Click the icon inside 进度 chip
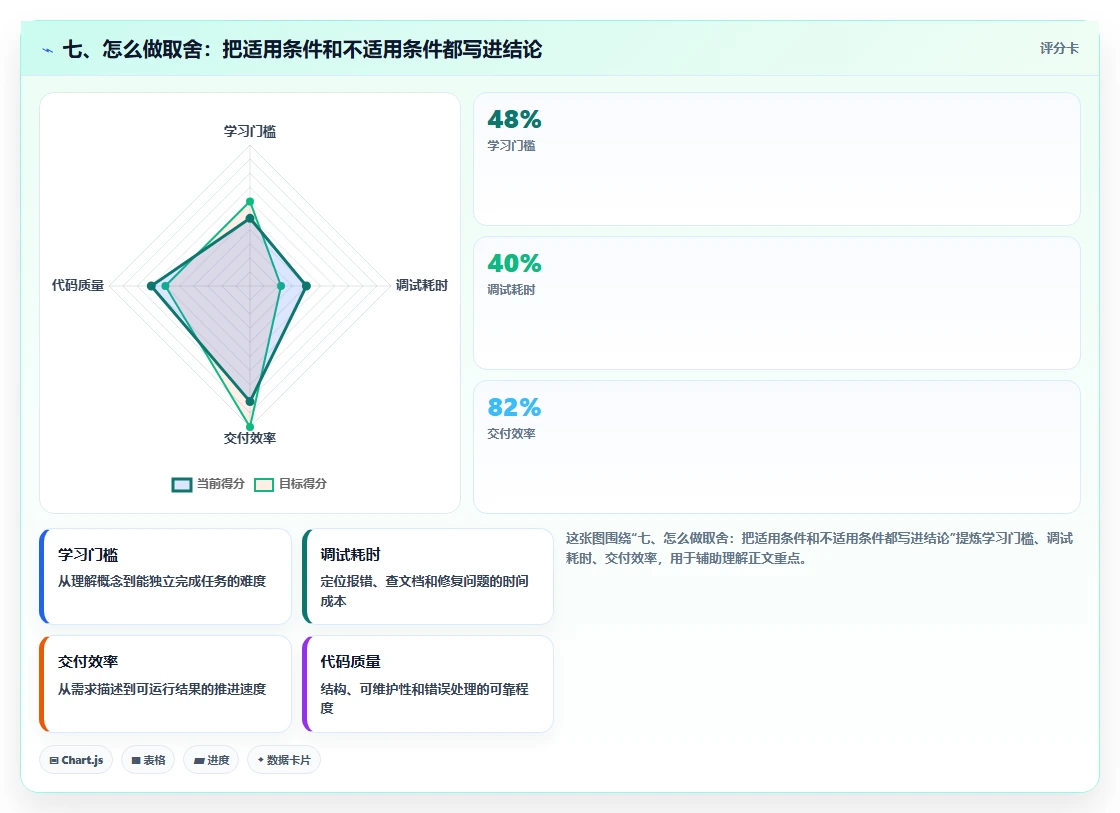Screen dimensions: 1120x813 pyautogui.click(x=199, y=761)
